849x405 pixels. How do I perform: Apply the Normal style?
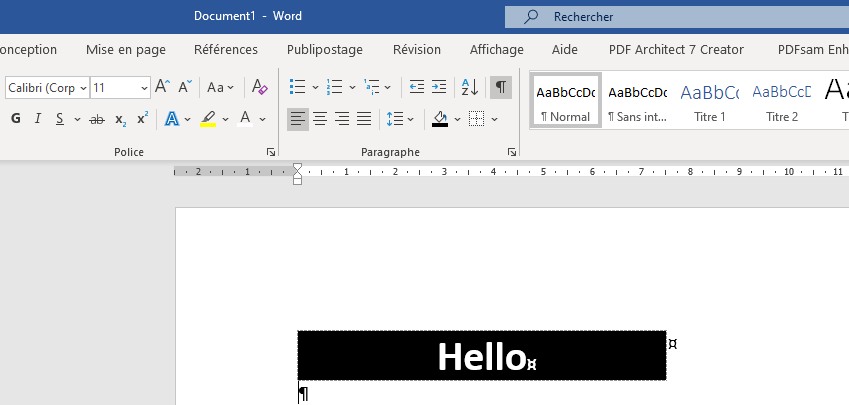pyautogui.click(x=566, y=101)
